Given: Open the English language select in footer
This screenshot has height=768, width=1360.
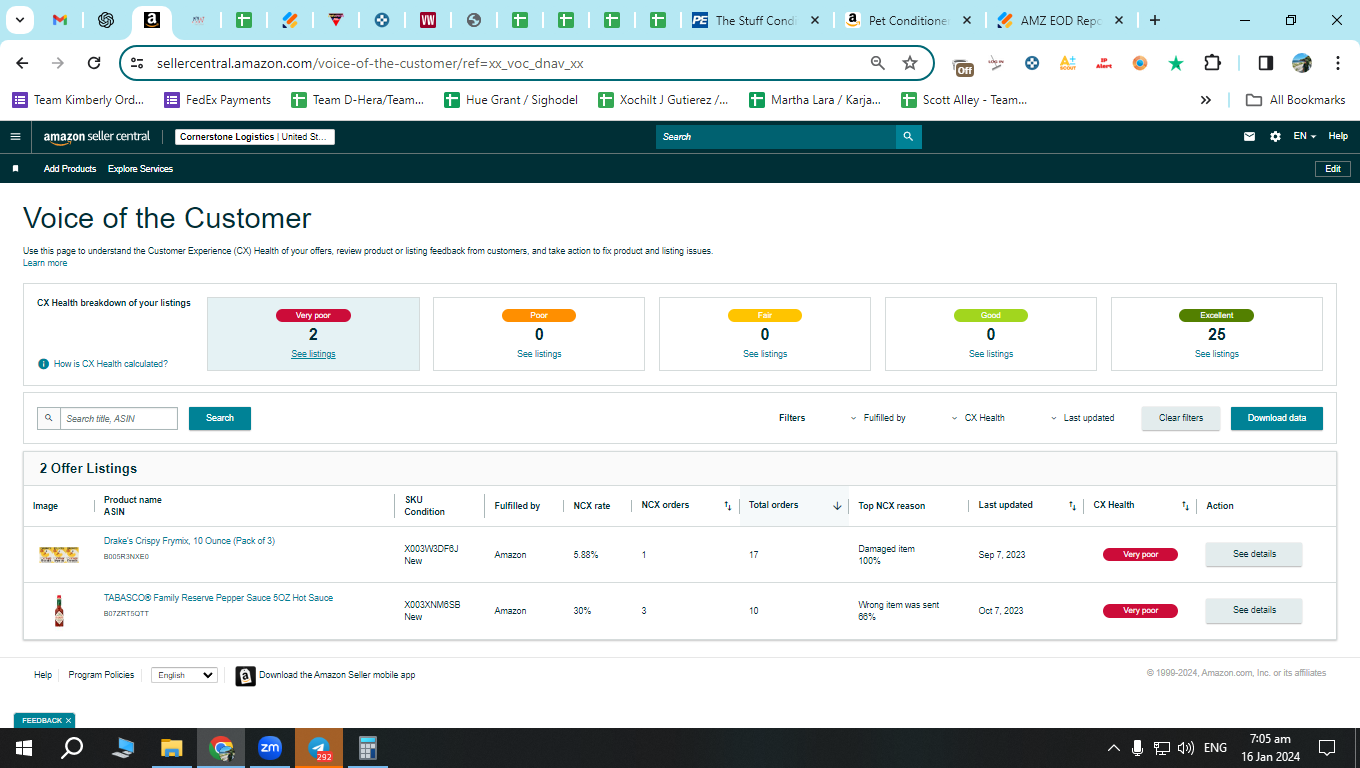Looking at the screenshot, I should [184, 675].
